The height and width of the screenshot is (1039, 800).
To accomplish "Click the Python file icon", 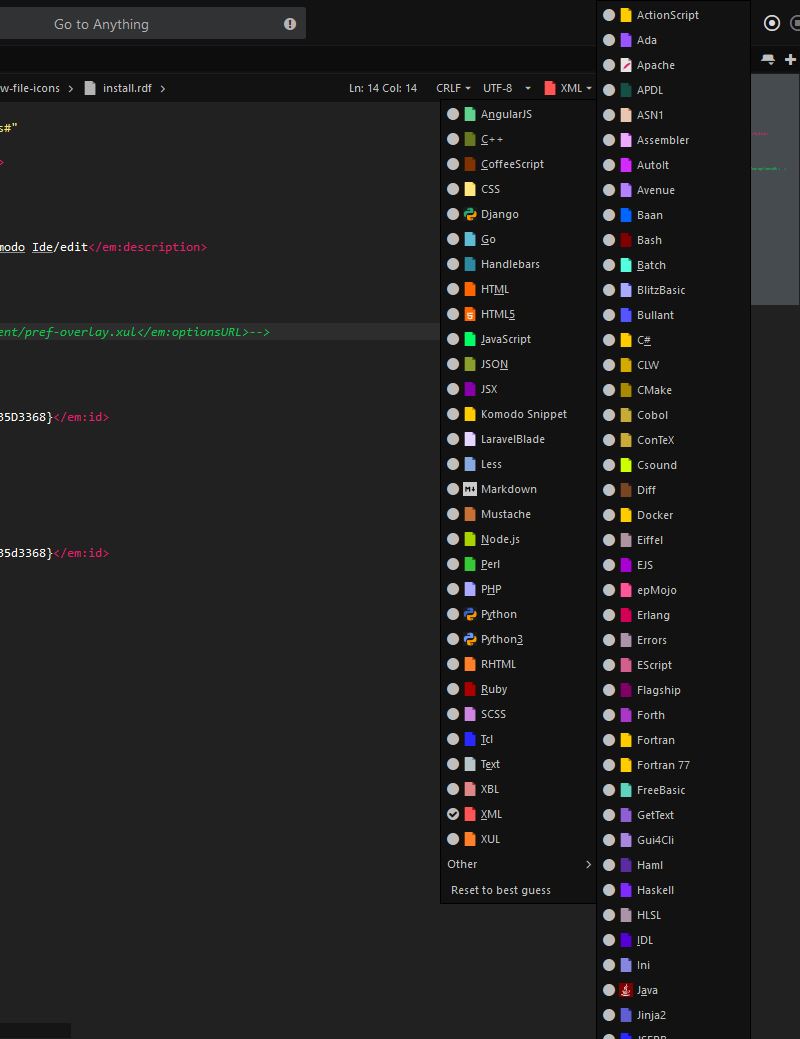I will [470, 614].
